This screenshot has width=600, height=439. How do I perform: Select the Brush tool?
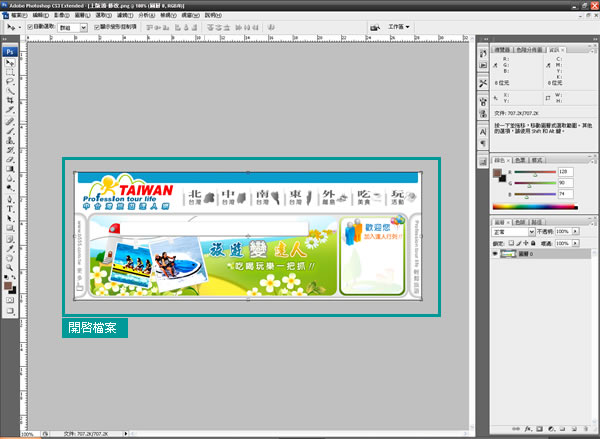point(10,131)
